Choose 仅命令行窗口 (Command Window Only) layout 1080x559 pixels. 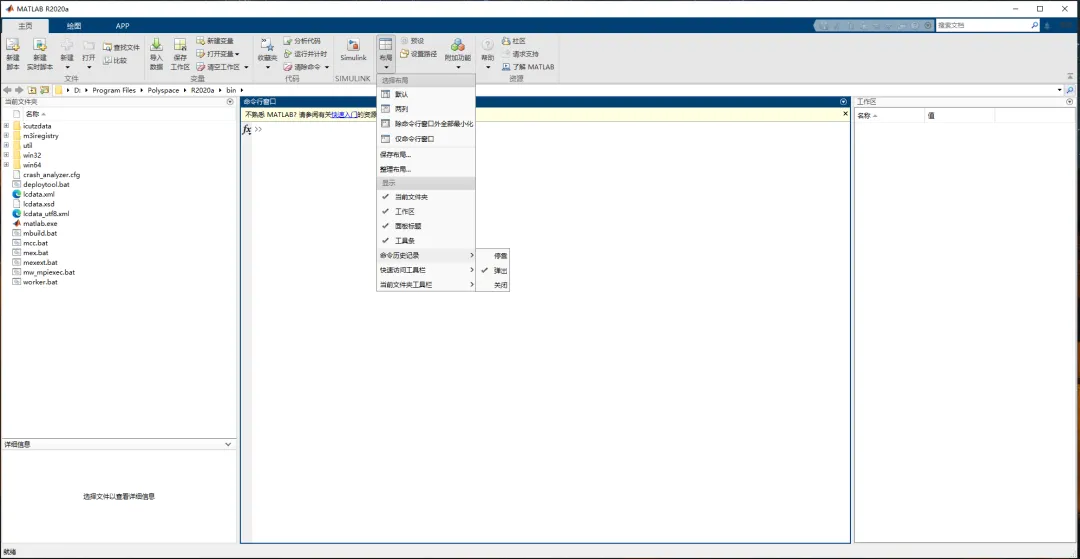tap(426, 138)
